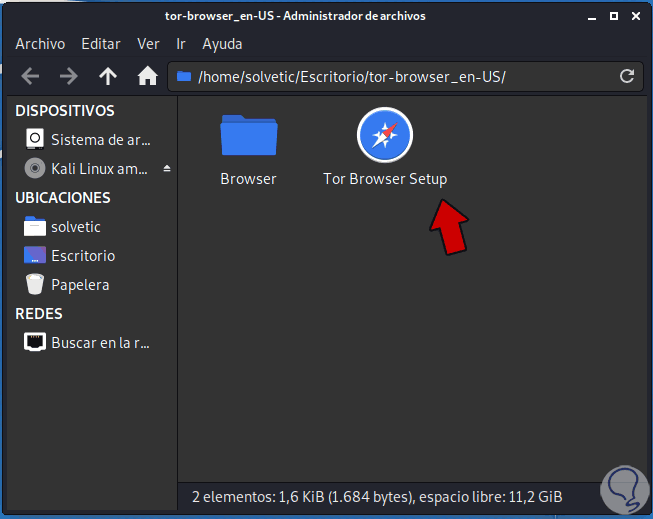Click the Sistema de ar... disk icon
653x519 pixels.
tap(35, 139)
